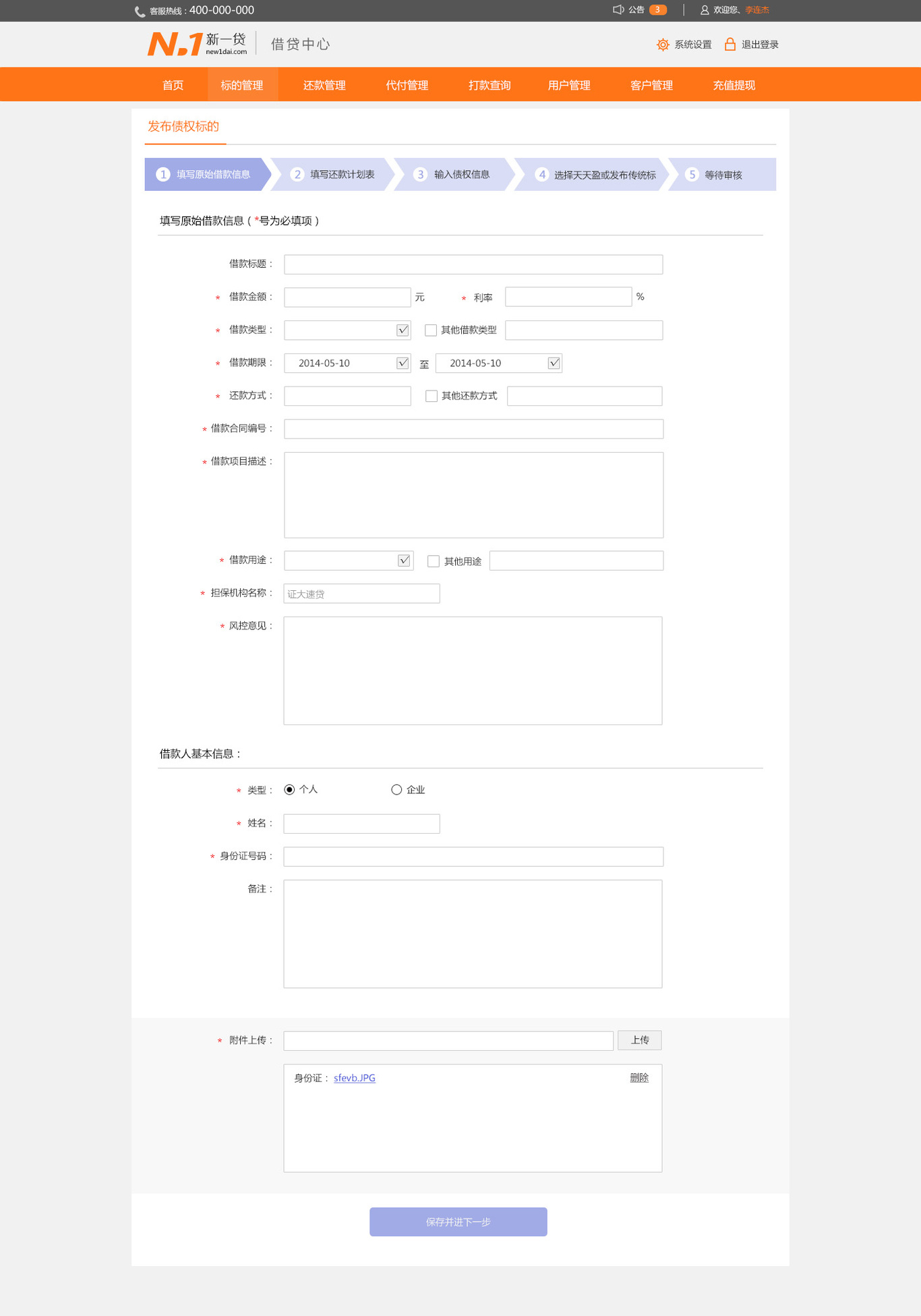Image resolution: width=921 pixels, height=1316 pixels.
Task: Click 系统设置 link
Action: 693,45
